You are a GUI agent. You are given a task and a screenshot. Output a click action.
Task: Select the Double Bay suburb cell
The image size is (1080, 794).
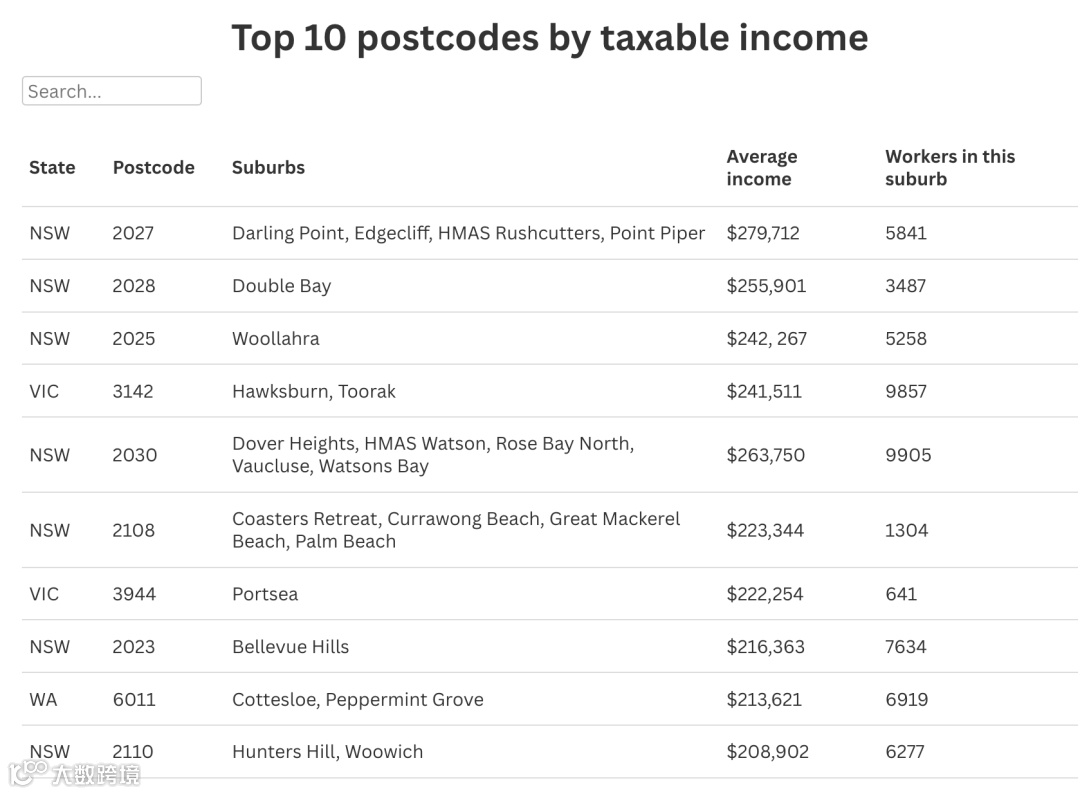pos(282,286)
